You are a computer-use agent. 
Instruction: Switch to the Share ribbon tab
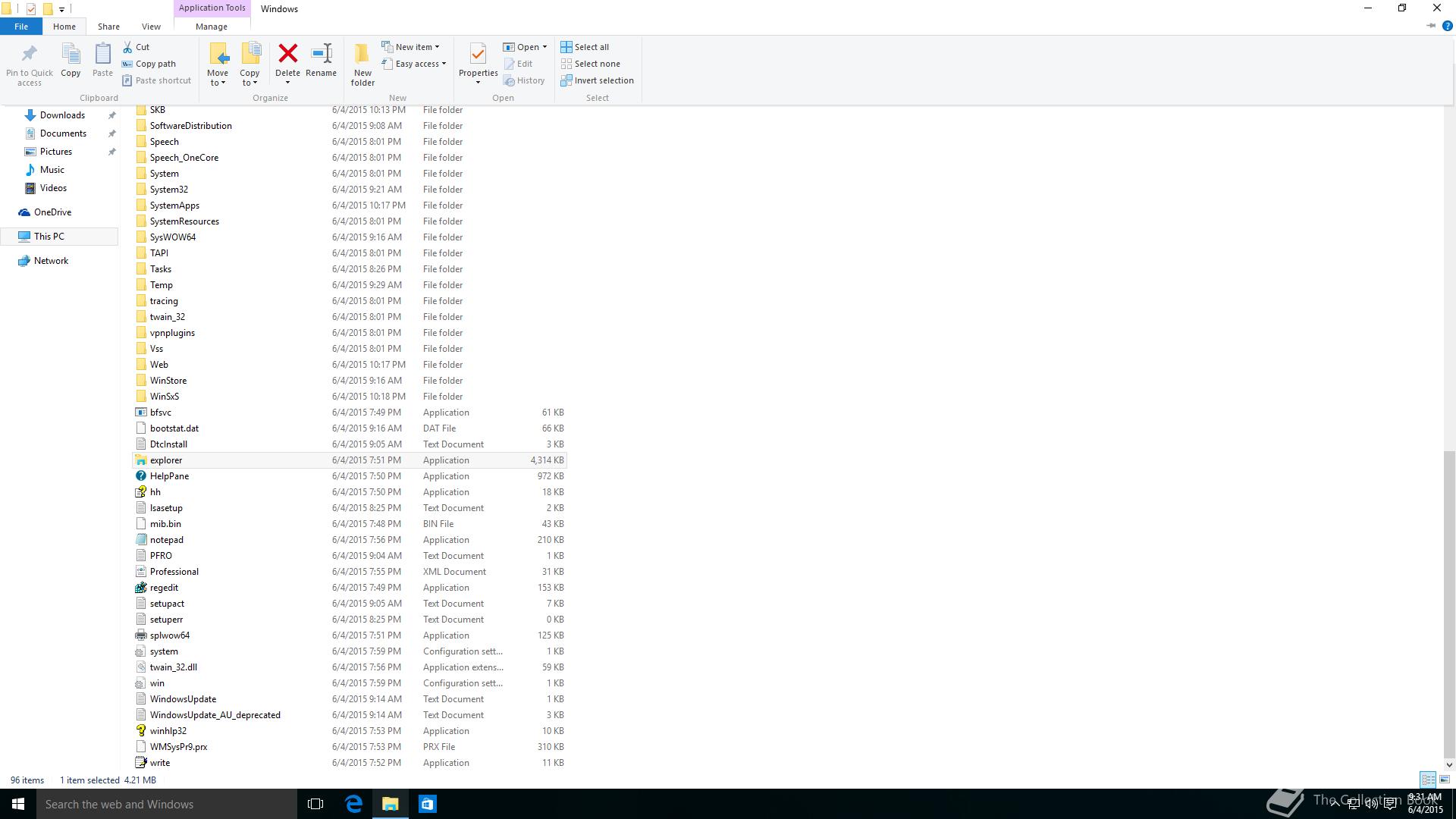click(108, 27)
